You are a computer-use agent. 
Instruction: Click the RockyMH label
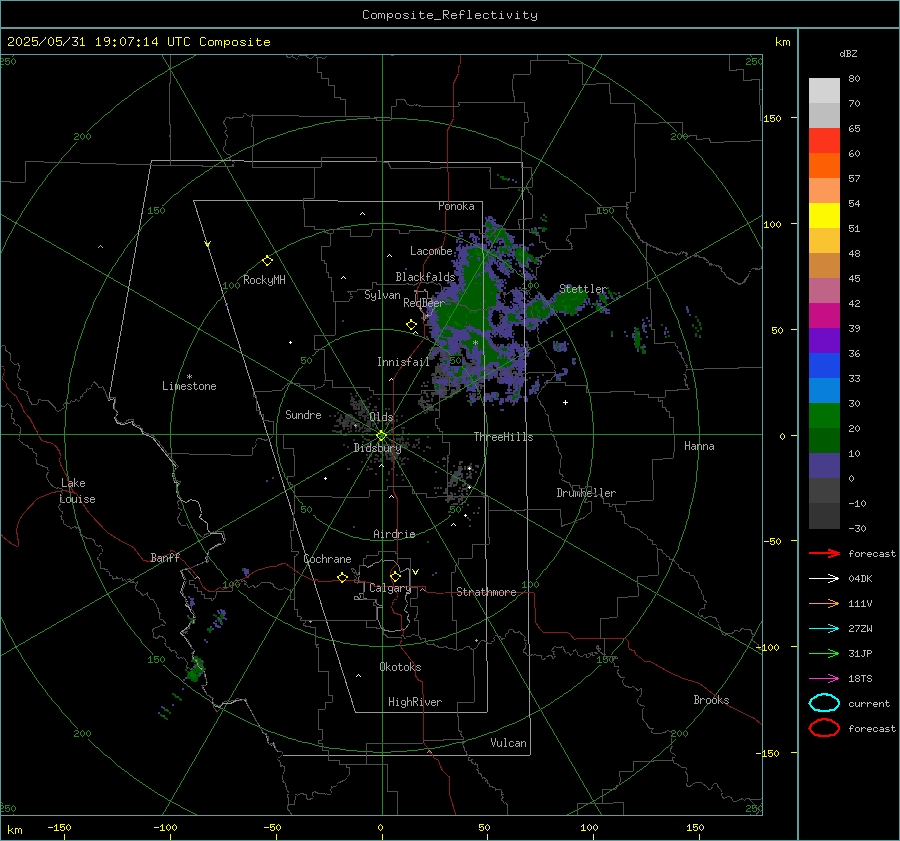[x=264, y=280]
